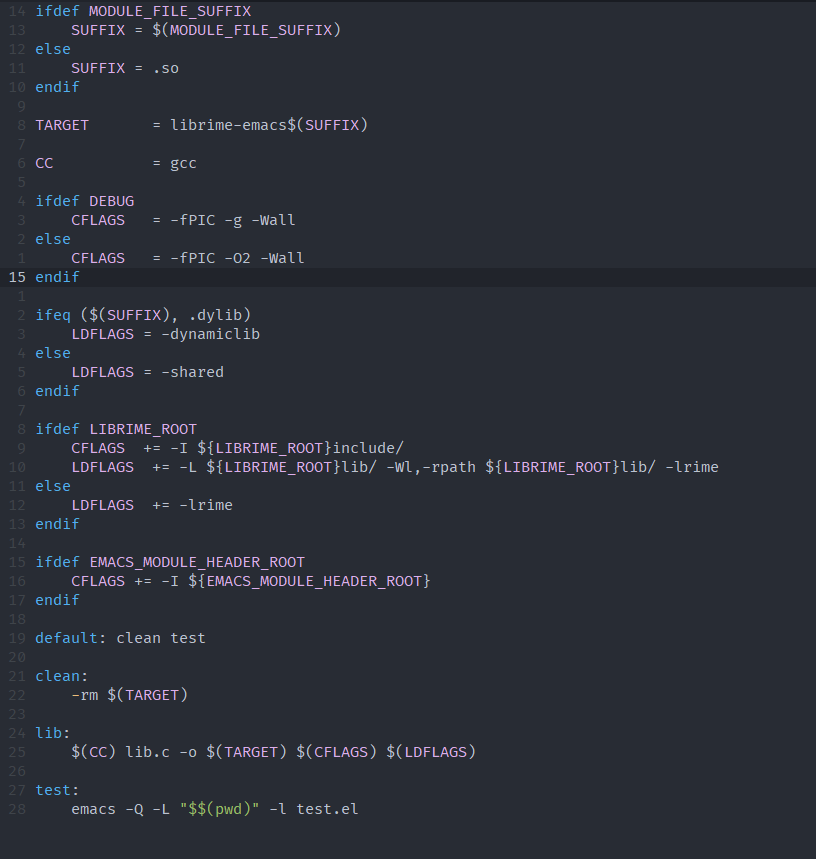Screen dimensions: 816x859
Task: Click 'lib.c' in the compile command
Action: (147, 752)
